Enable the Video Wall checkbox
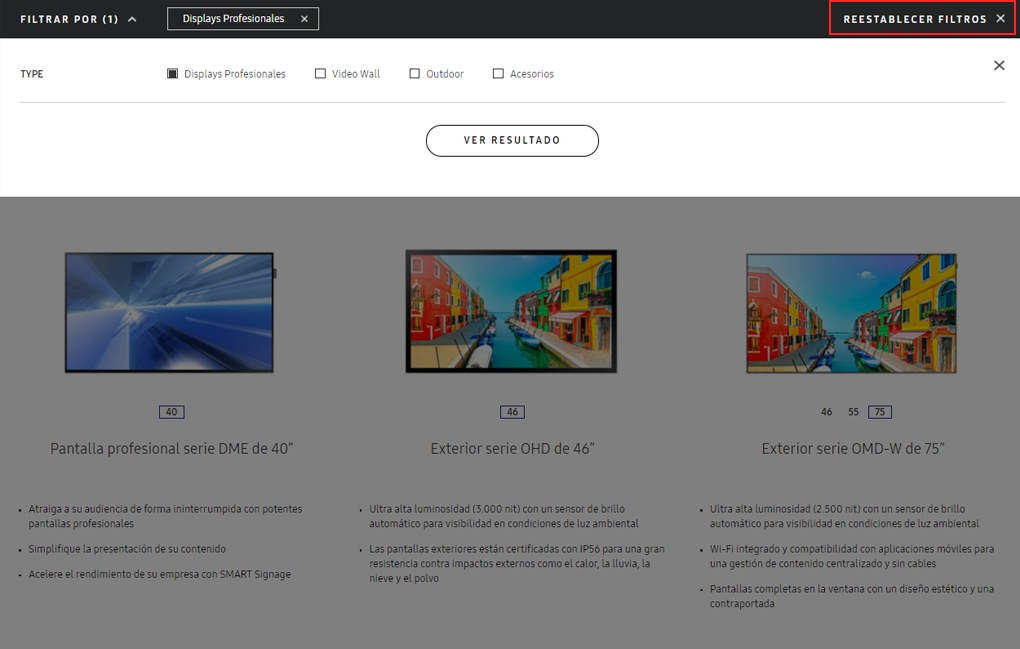The height and width of the screenshot is (649, 1020). 320,73
